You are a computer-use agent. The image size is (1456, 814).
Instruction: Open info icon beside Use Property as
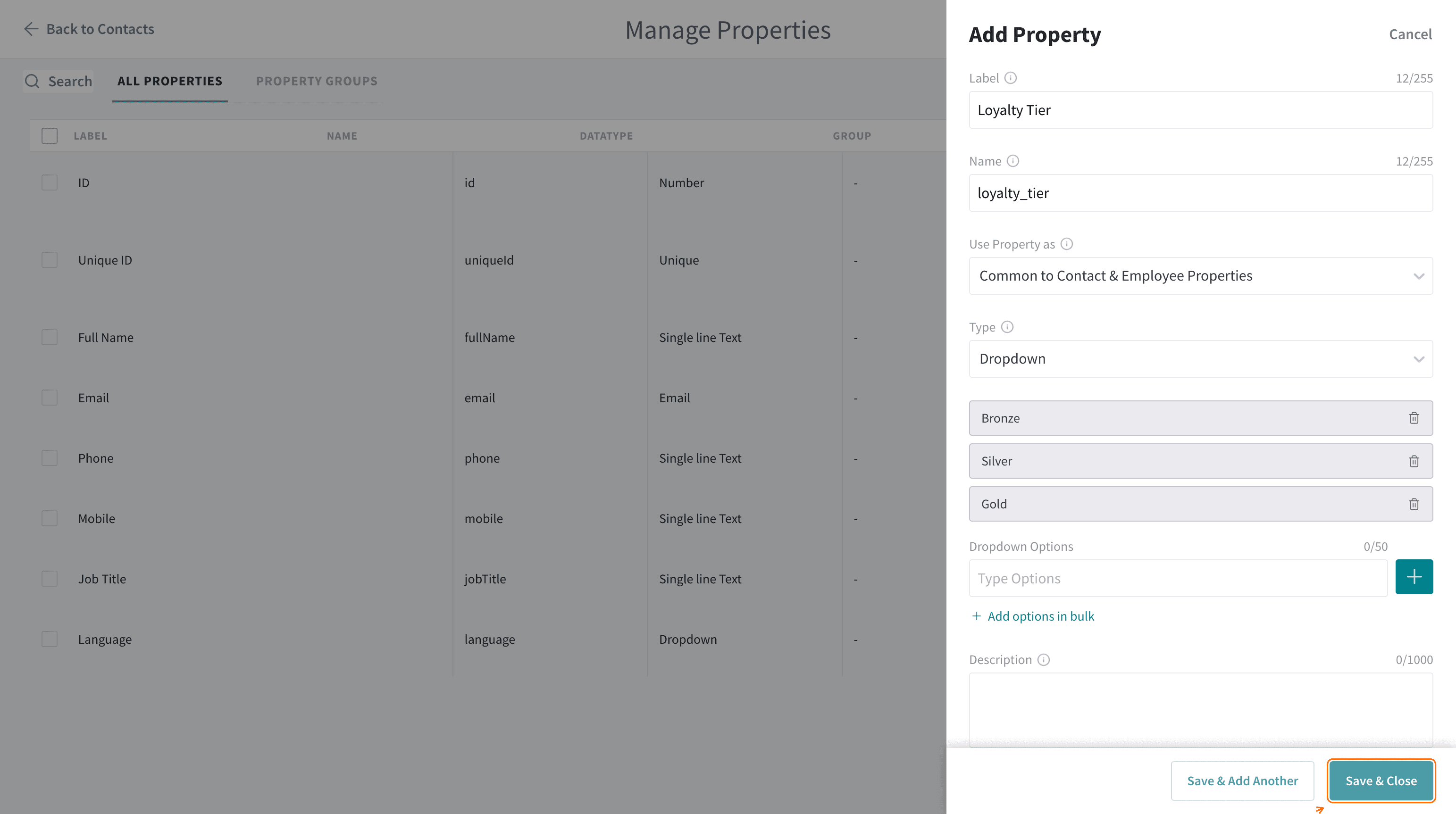(x=1067, y=244)
